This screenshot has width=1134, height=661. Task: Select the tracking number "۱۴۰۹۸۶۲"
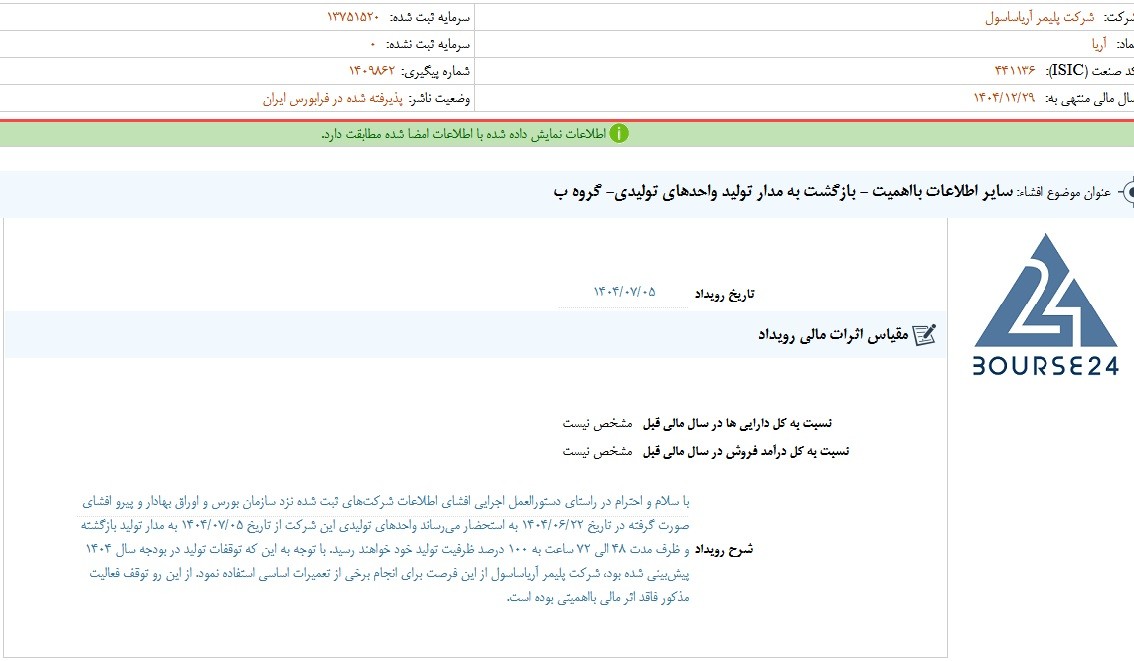click(372, 71)
